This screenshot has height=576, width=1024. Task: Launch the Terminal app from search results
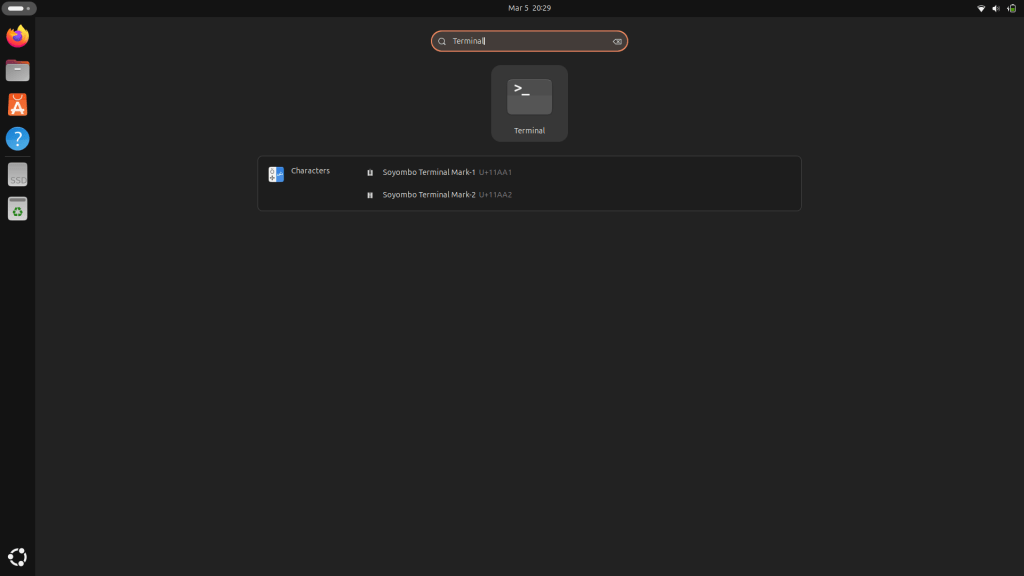(x=529, y=103)
